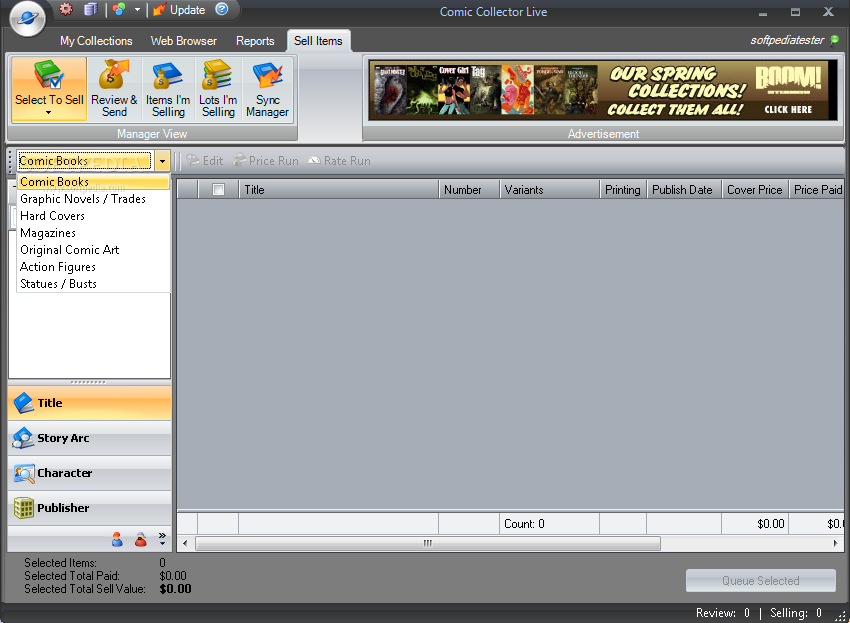Click the database stack icon in title bar

[91, 9]
